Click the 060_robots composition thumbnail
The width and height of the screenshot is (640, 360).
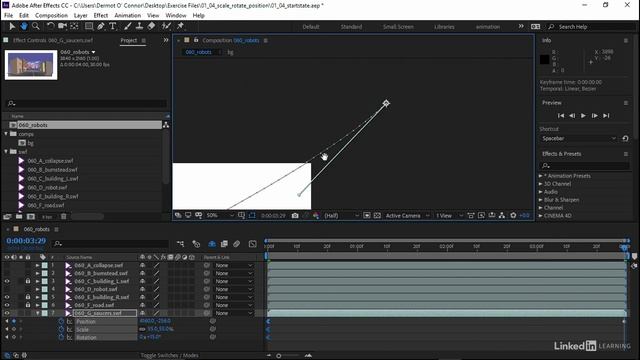31,65
